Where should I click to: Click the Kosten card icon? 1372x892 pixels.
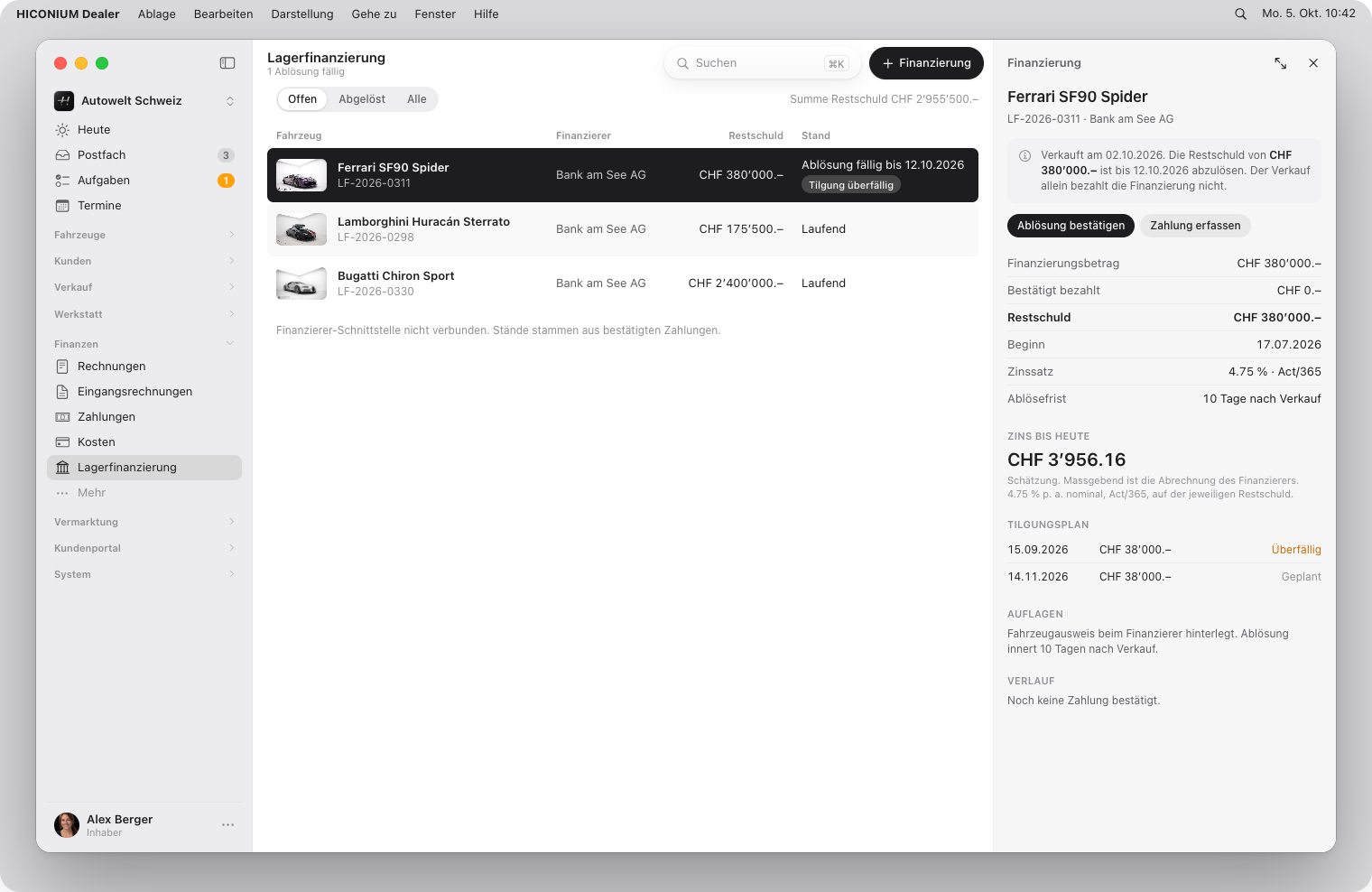62,442
